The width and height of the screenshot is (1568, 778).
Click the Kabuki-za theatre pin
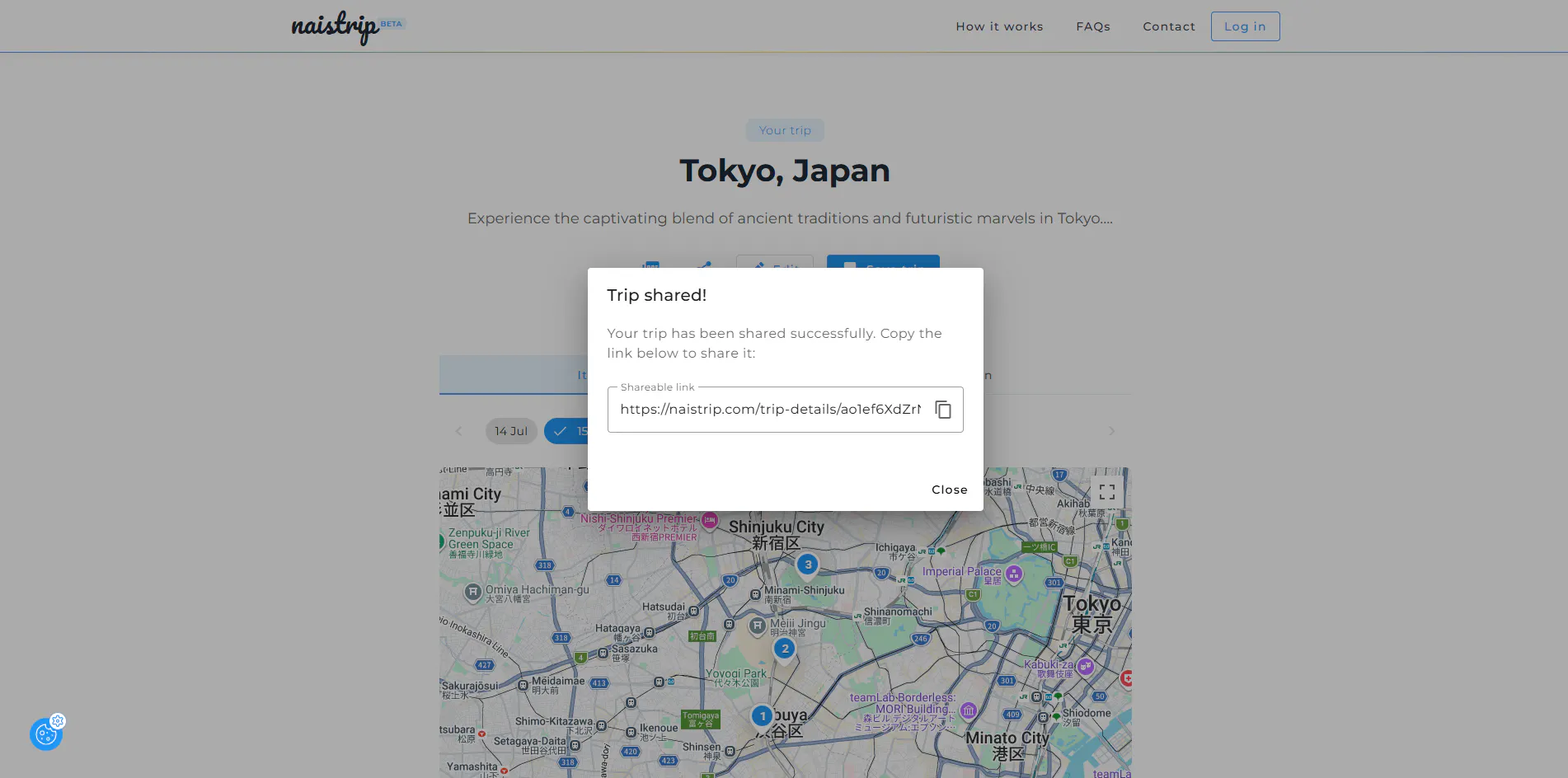(1086, 666)
